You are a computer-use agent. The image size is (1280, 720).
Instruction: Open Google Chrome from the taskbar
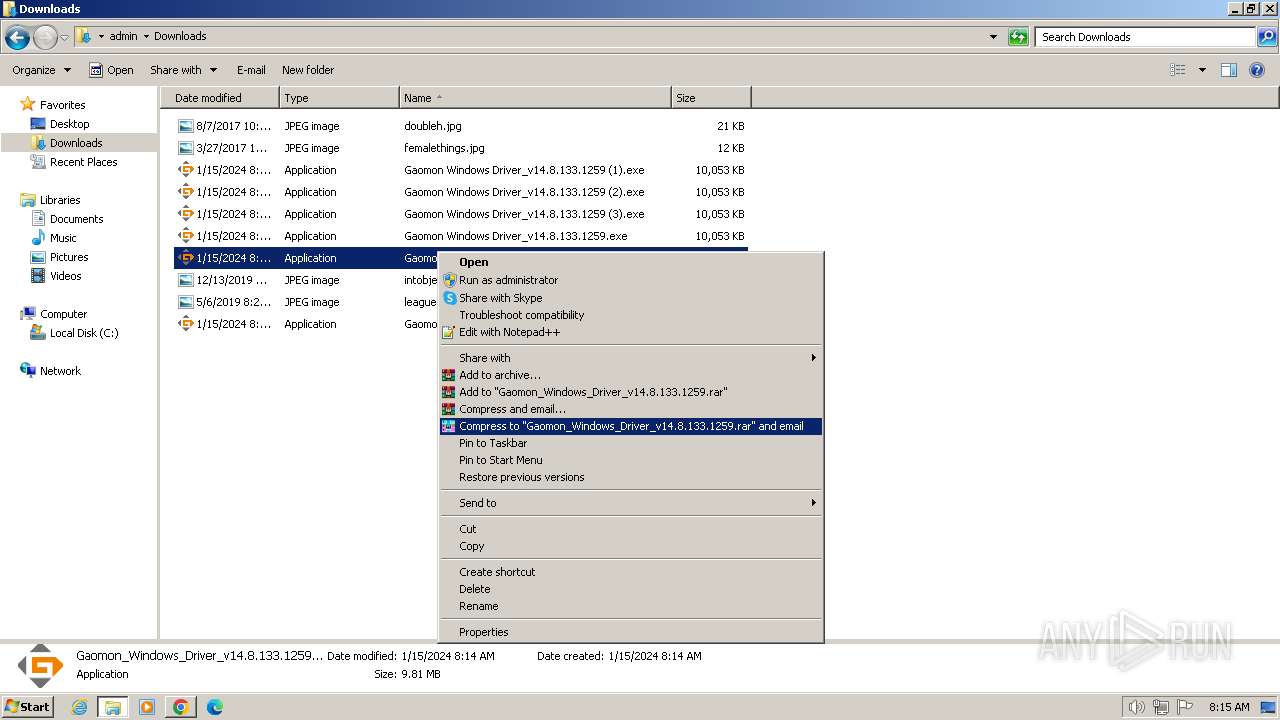tap(181, 707)
